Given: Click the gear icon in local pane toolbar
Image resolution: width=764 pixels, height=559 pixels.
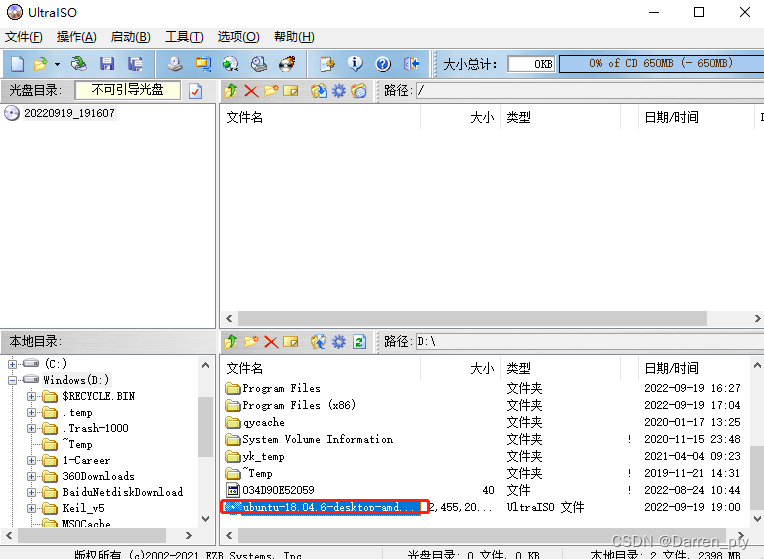Looking at the screenshot, I should point(339,342).
